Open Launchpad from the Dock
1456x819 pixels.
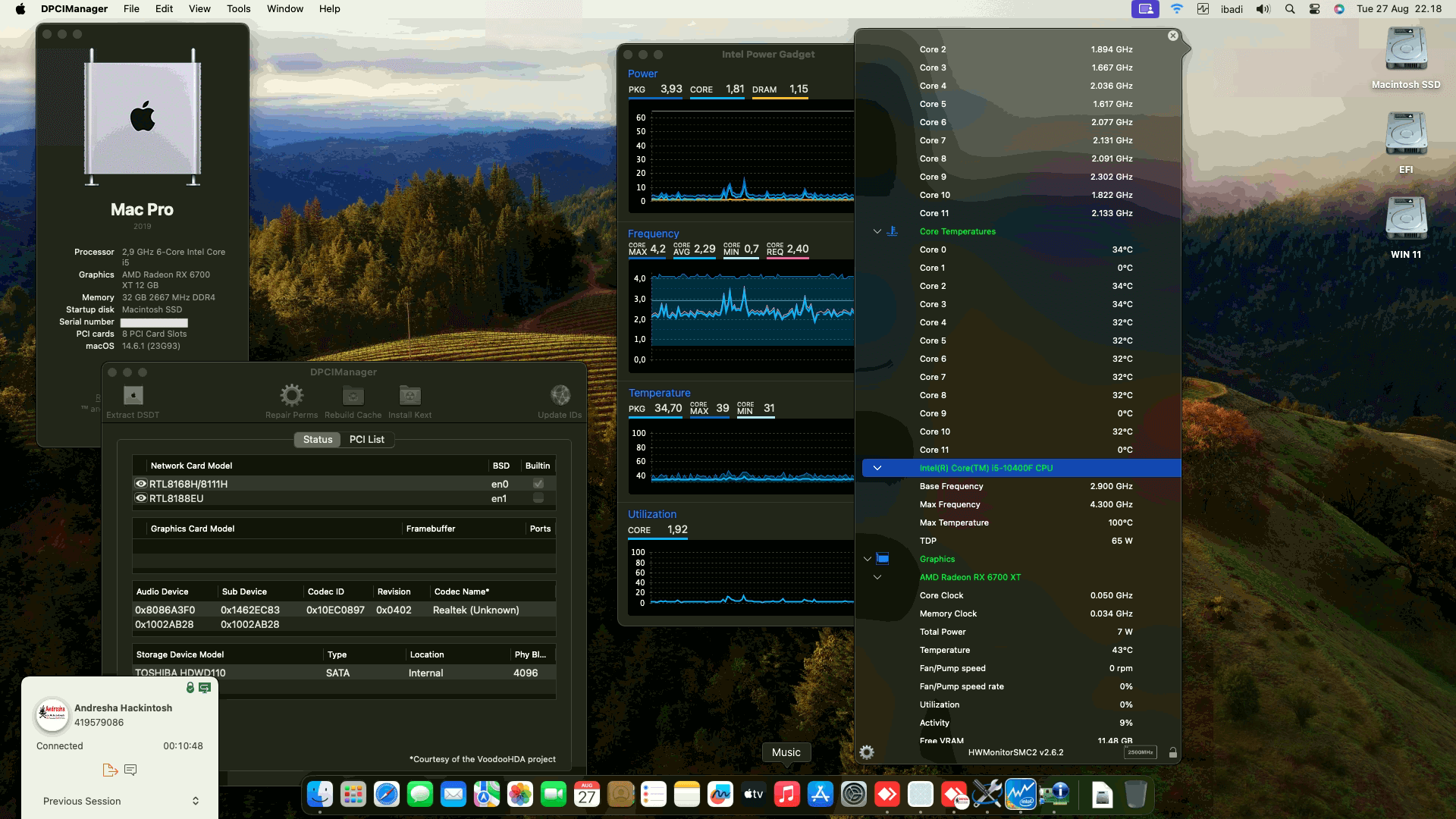pos(353,794)
